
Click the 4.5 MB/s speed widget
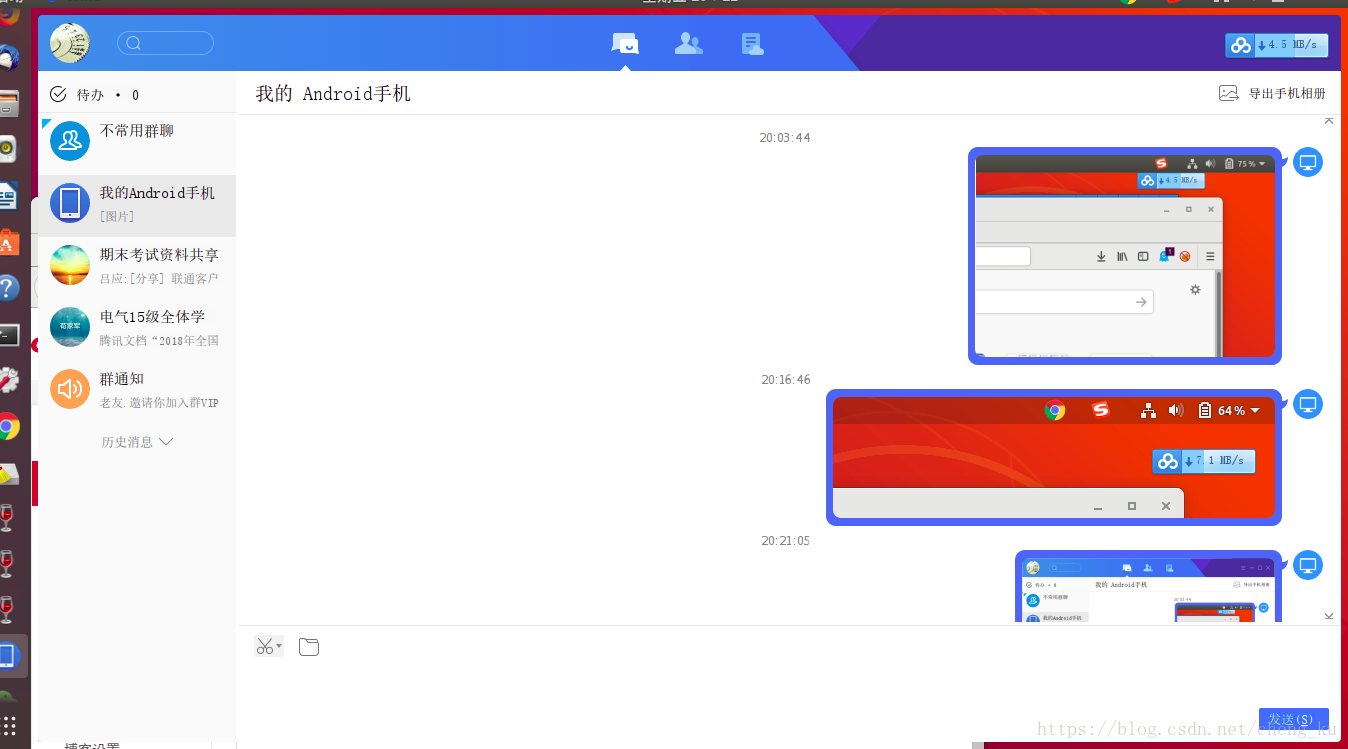1277,45
